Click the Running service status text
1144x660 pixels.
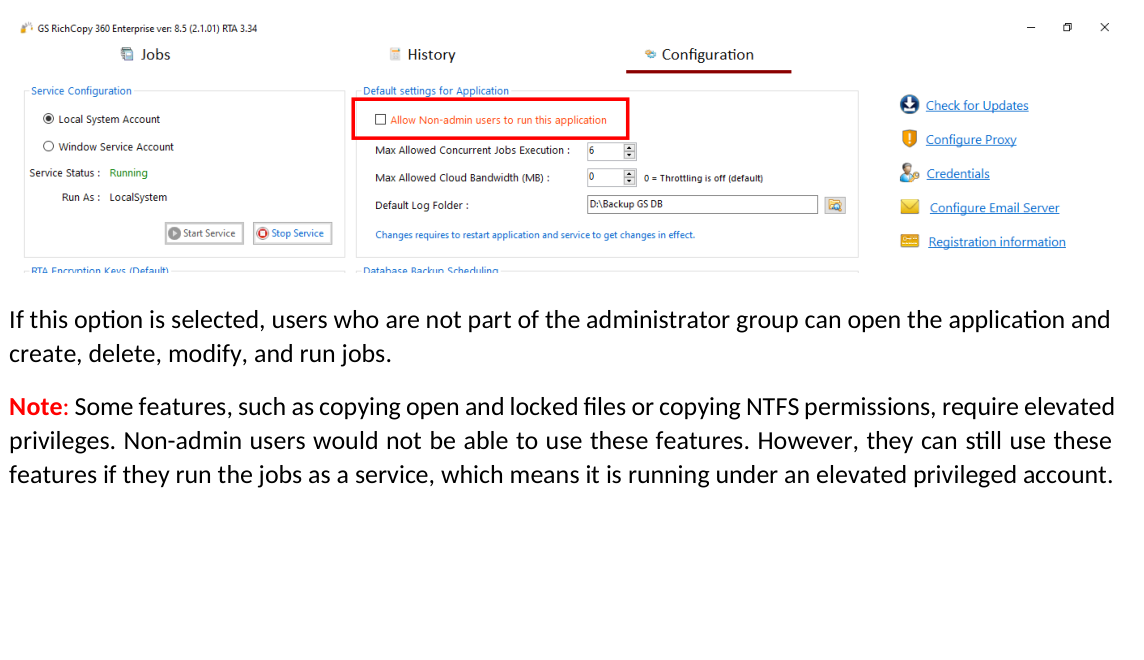click(x=128, y=173)
